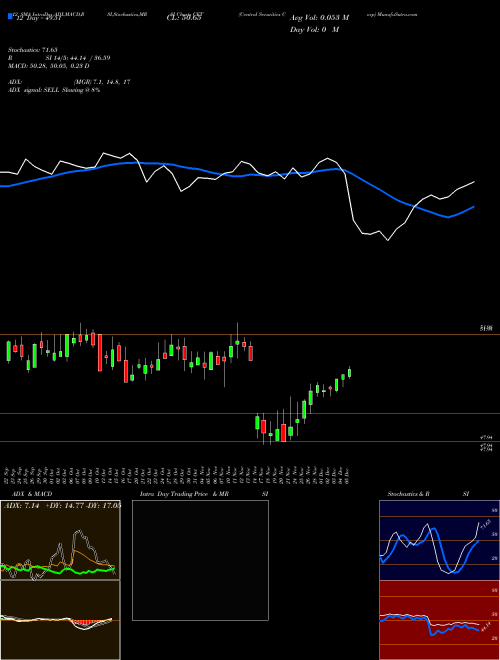This screenshot has width=500, height=660.
Task: Click the blue Stochastics mini chart
Action: tap(439, 540)
